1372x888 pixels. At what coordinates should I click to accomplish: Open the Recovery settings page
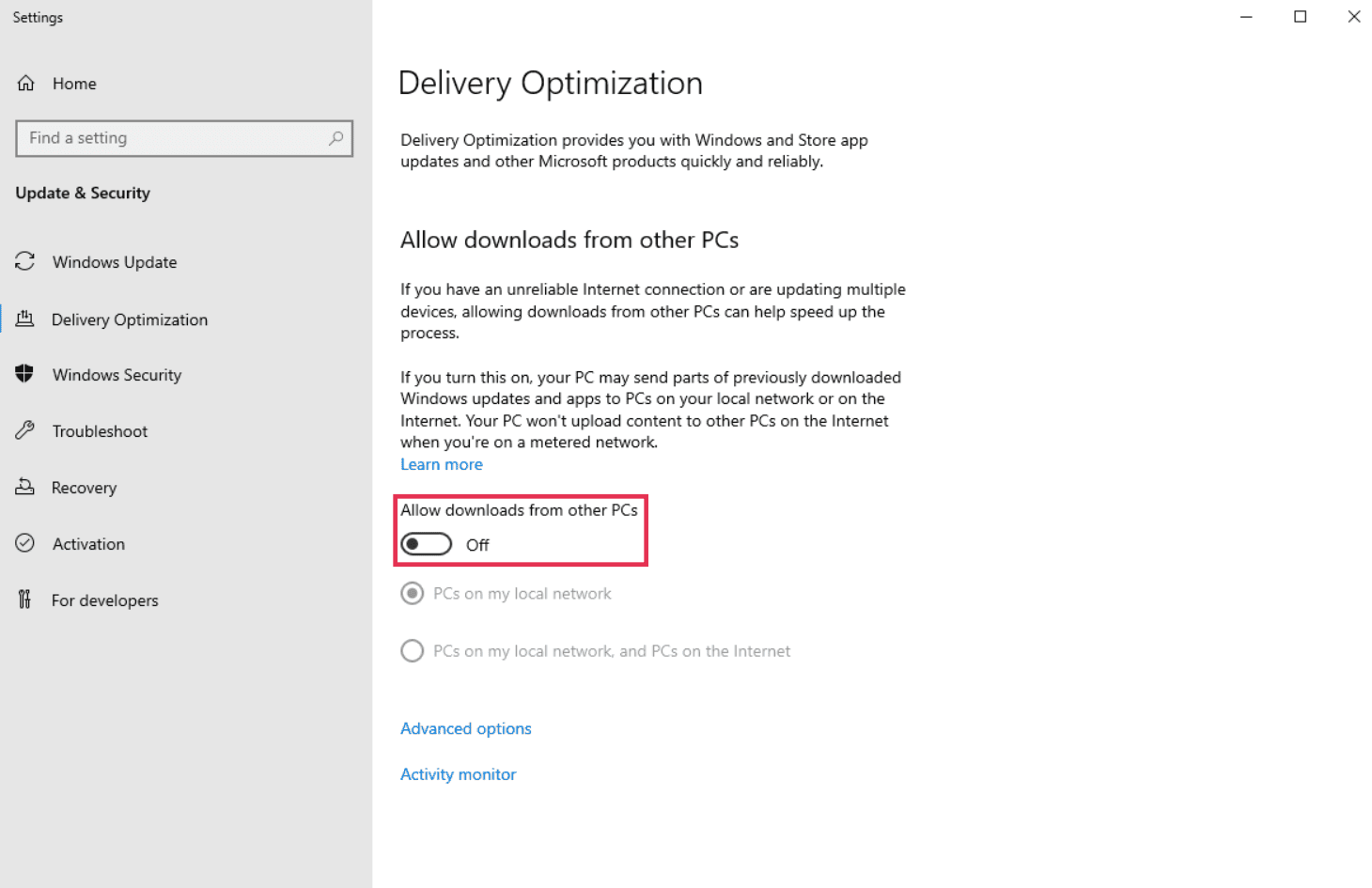point(85,488)
